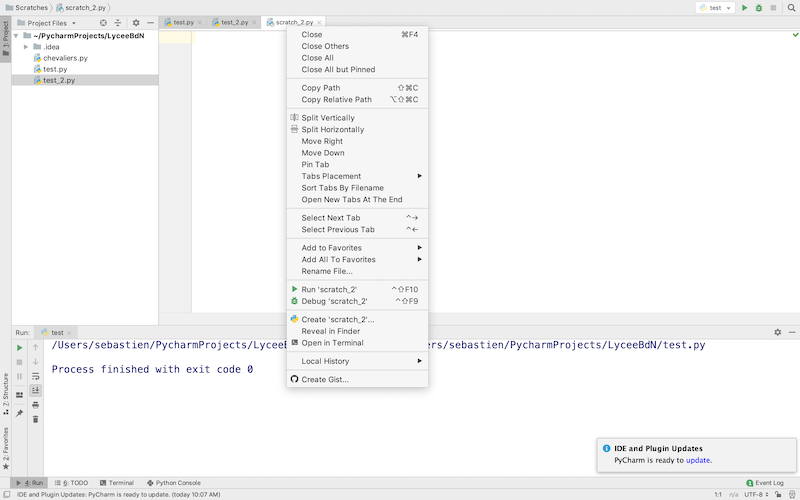This screenshot has width=800, height=500.
Task: Collapse all in Project panel
Action: (118, 22)
